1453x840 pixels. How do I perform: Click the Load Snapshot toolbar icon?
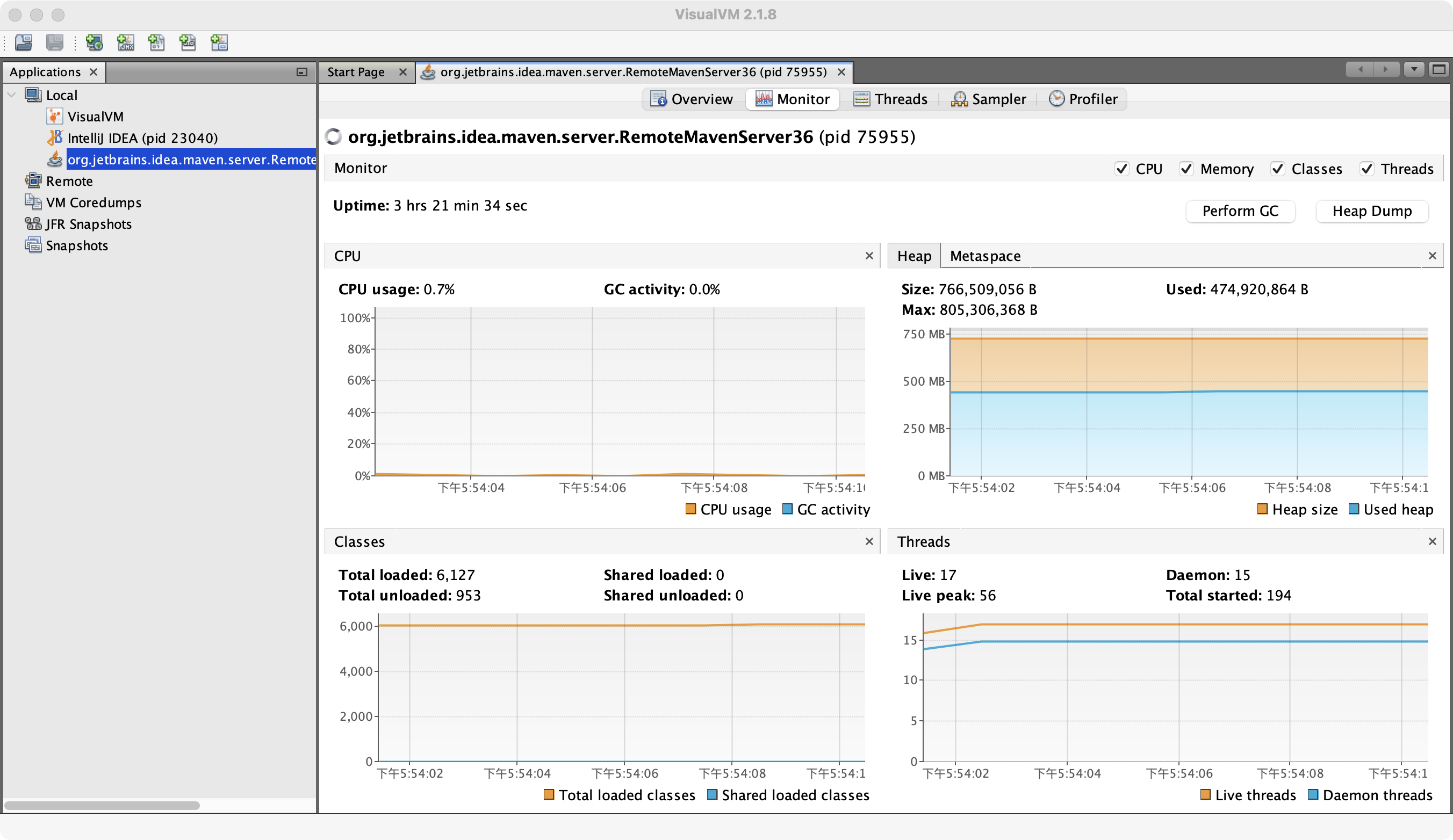(x=24, y=42)
